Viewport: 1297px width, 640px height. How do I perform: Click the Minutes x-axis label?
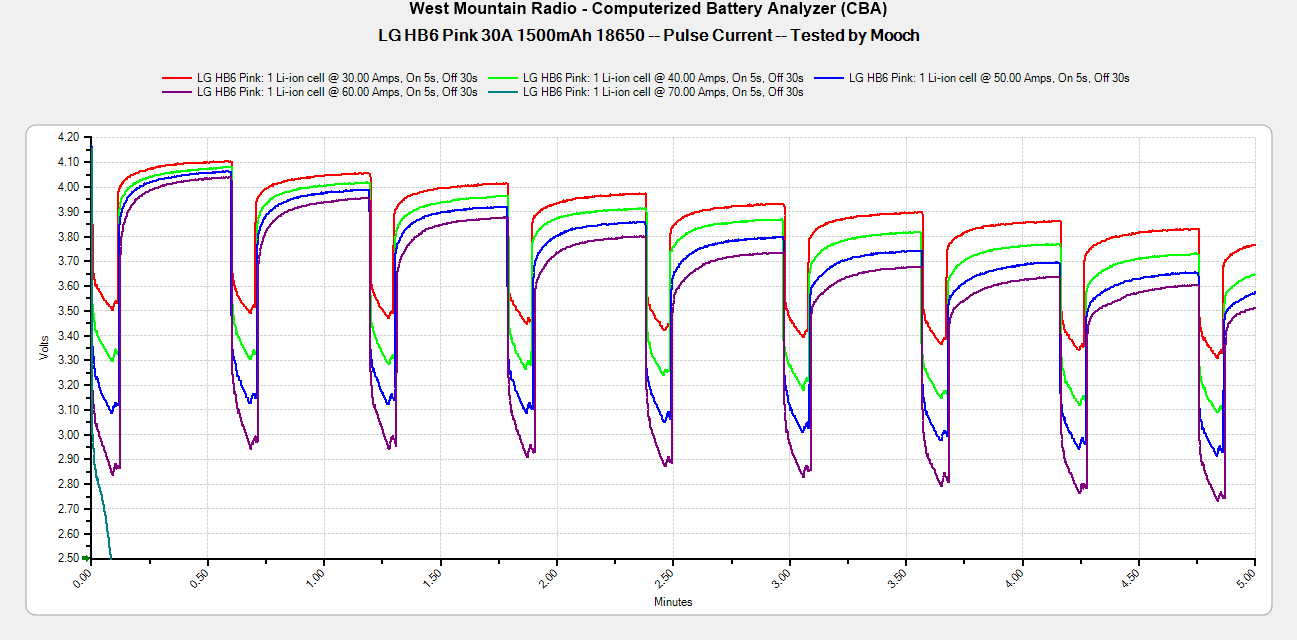click(673, 602)
